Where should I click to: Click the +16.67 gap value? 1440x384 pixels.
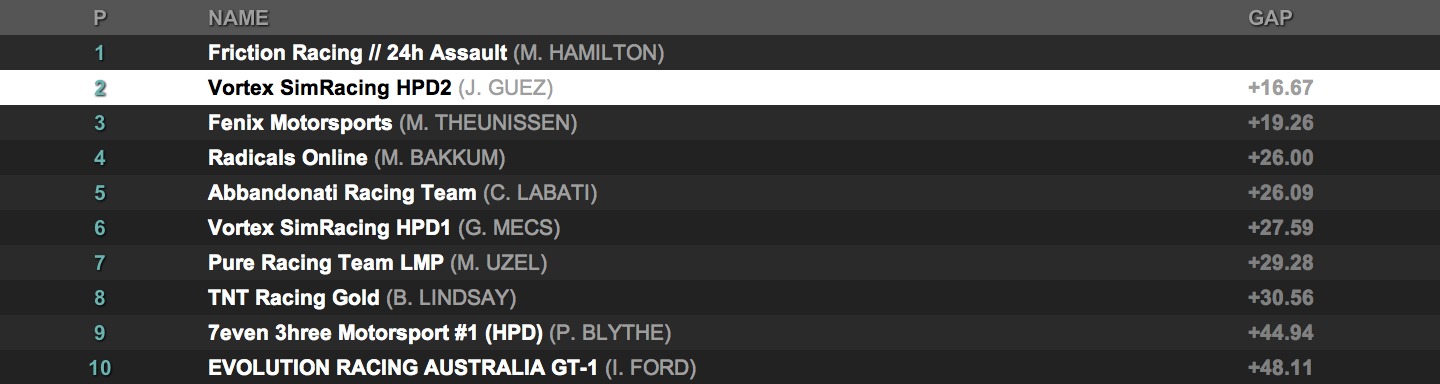[1280, 88]
